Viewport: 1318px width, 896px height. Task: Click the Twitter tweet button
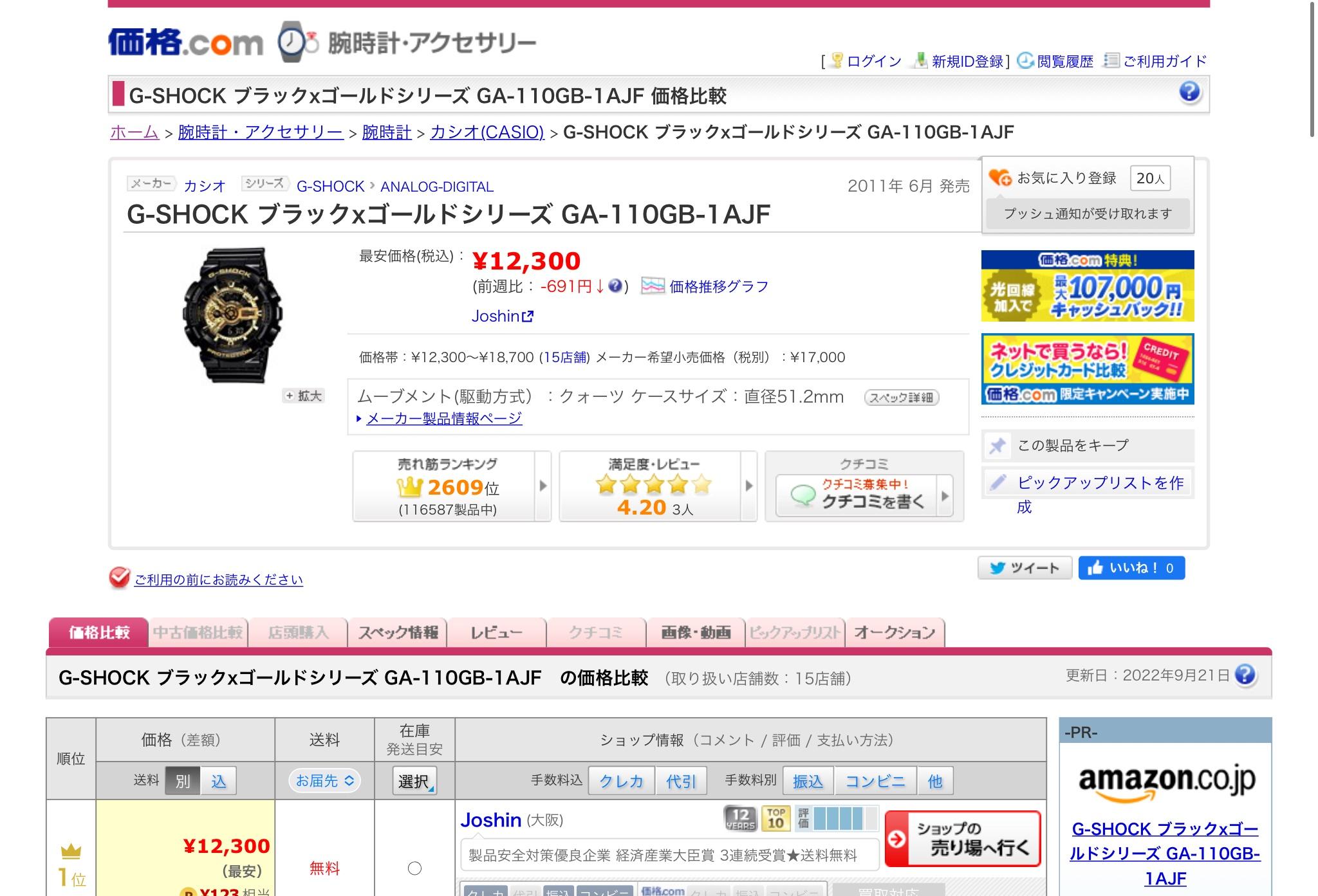click(x=1024, y=568)
